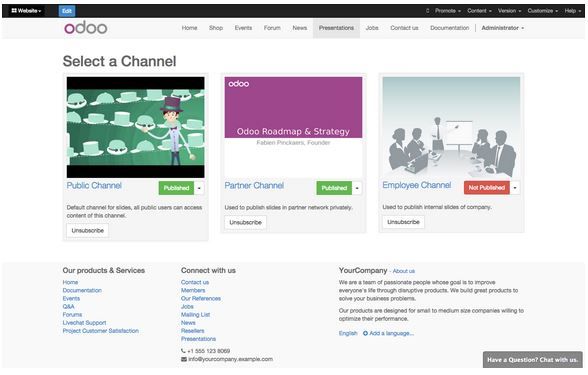Viewport: 588px width, 375px height.
Task: Click the Select a Channel heading
Action: point(120,62)
